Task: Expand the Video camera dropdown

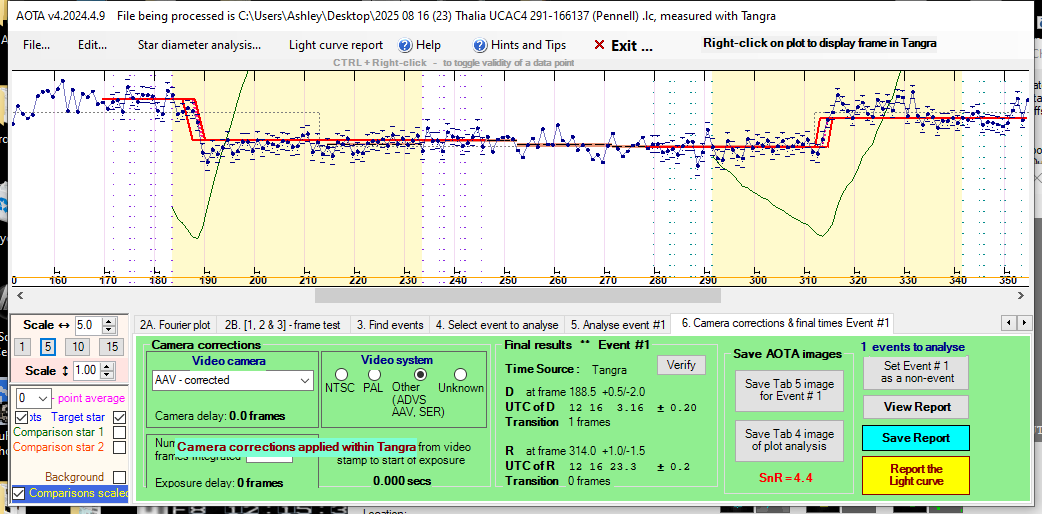Action: tap(304, 380)
